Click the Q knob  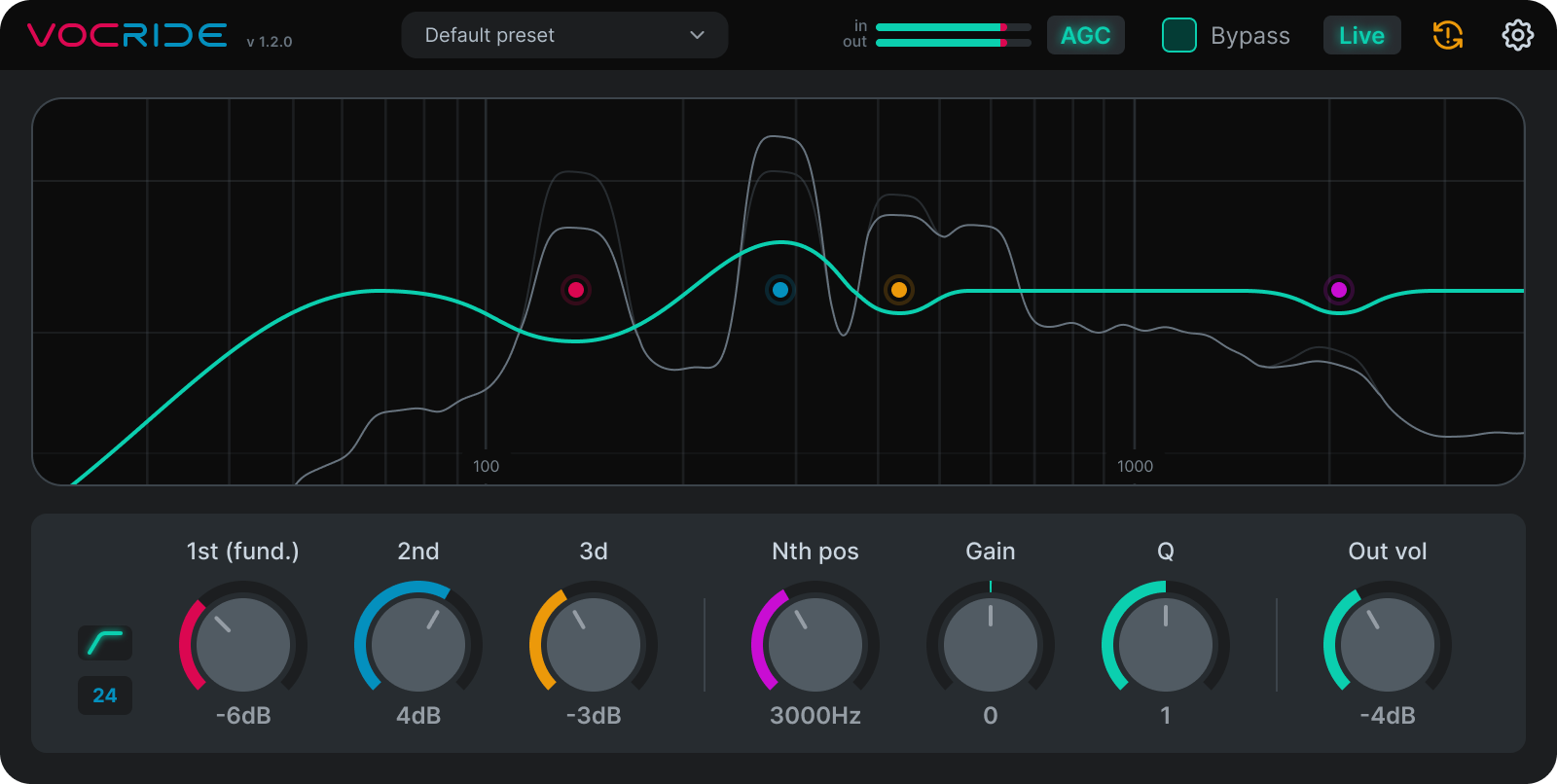[x=1166, y=645]
